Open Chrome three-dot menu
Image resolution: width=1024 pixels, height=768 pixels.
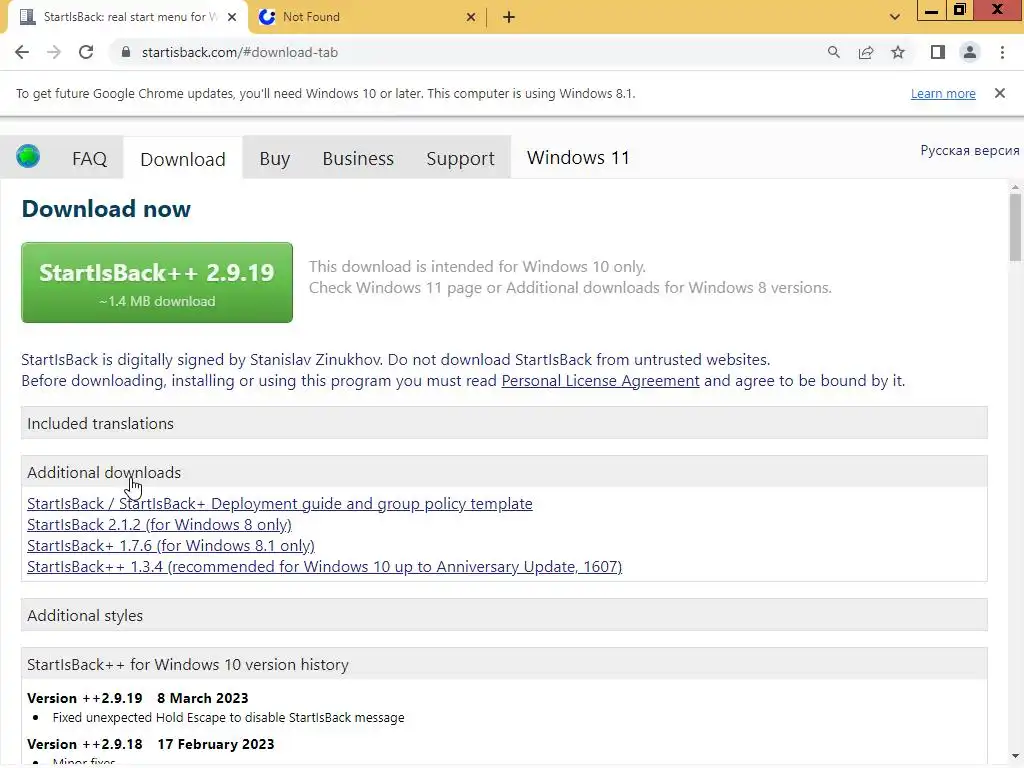[1002, 52]
